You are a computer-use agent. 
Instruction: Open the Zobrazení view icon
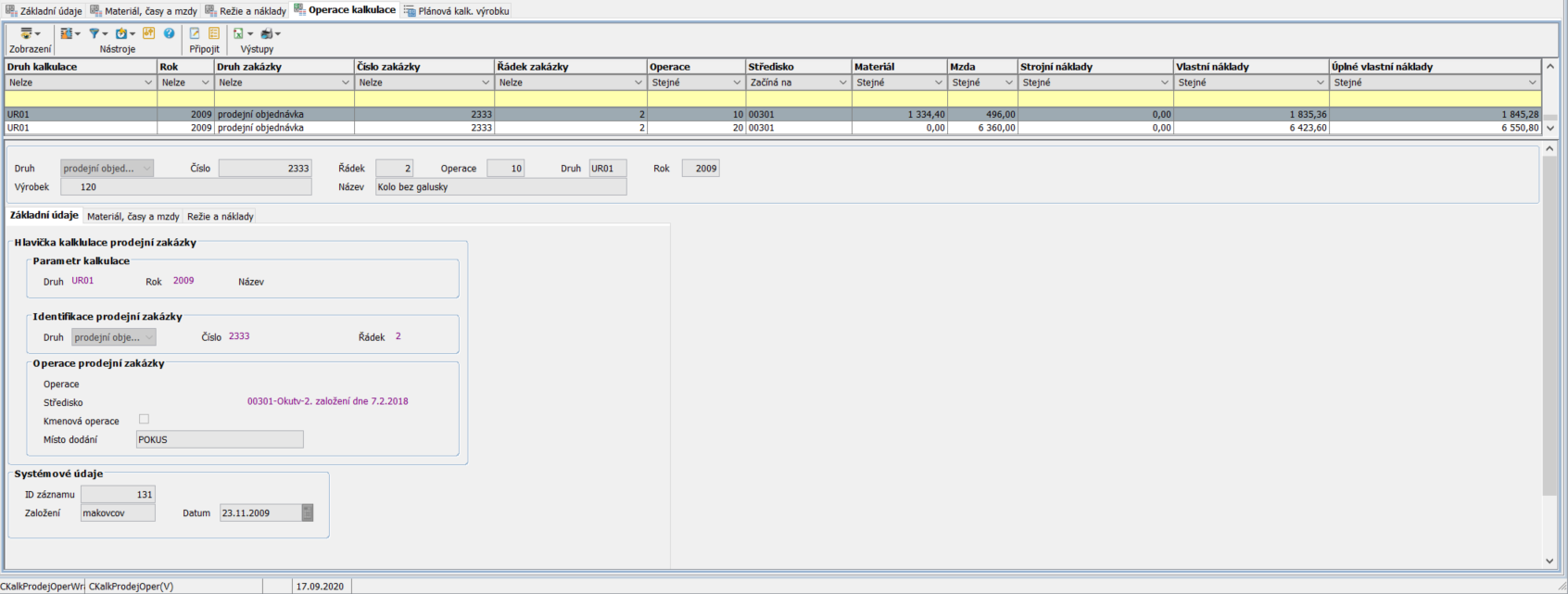click(27, 33)
